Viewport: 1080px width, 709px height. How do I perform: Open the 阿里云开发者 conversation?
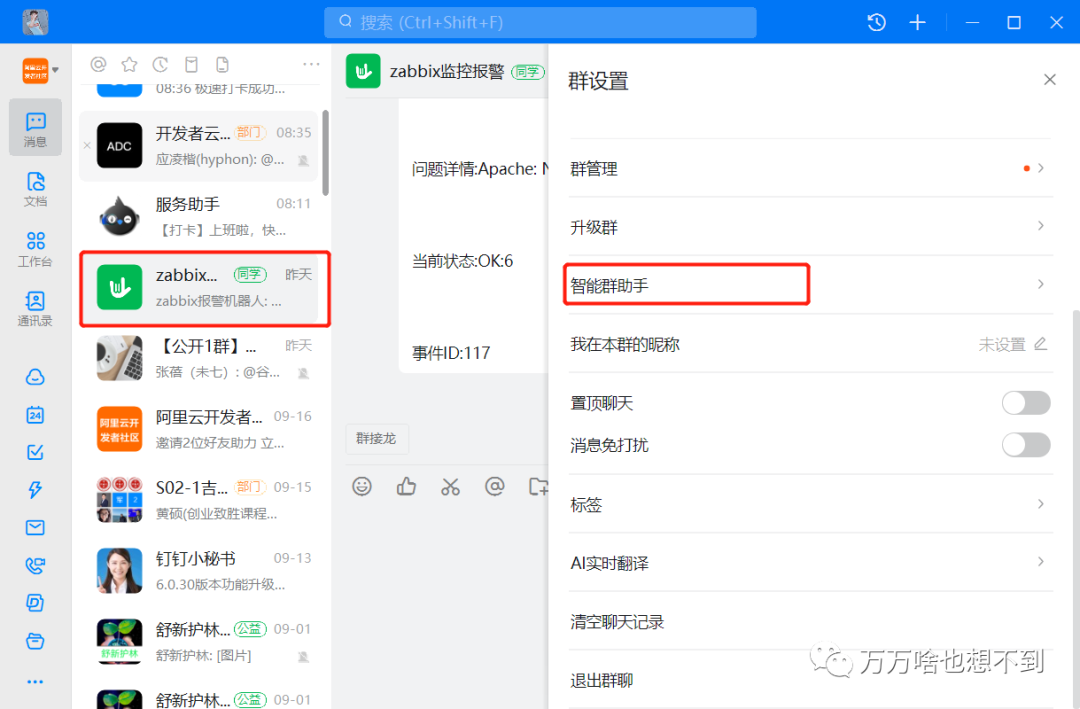click(x=198, y=429)
